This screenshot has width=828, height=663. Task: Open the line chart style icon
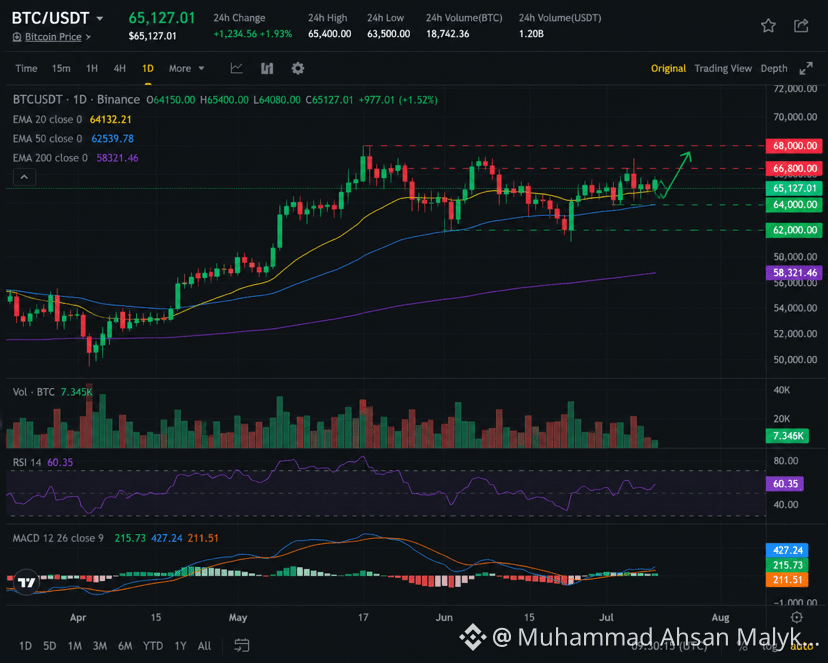(x=237, y=68)
